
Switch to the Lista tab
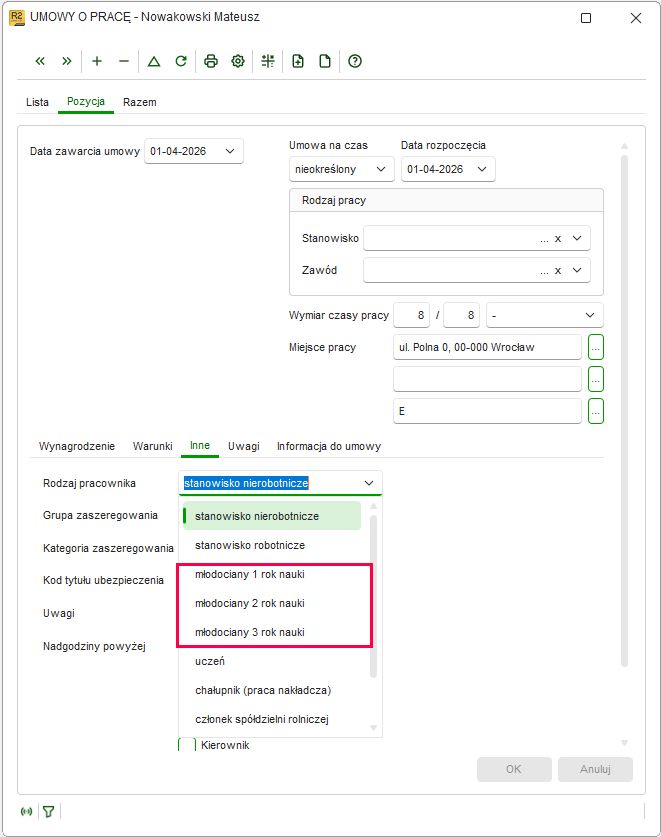pyautogui.click(x=37, y=102)
